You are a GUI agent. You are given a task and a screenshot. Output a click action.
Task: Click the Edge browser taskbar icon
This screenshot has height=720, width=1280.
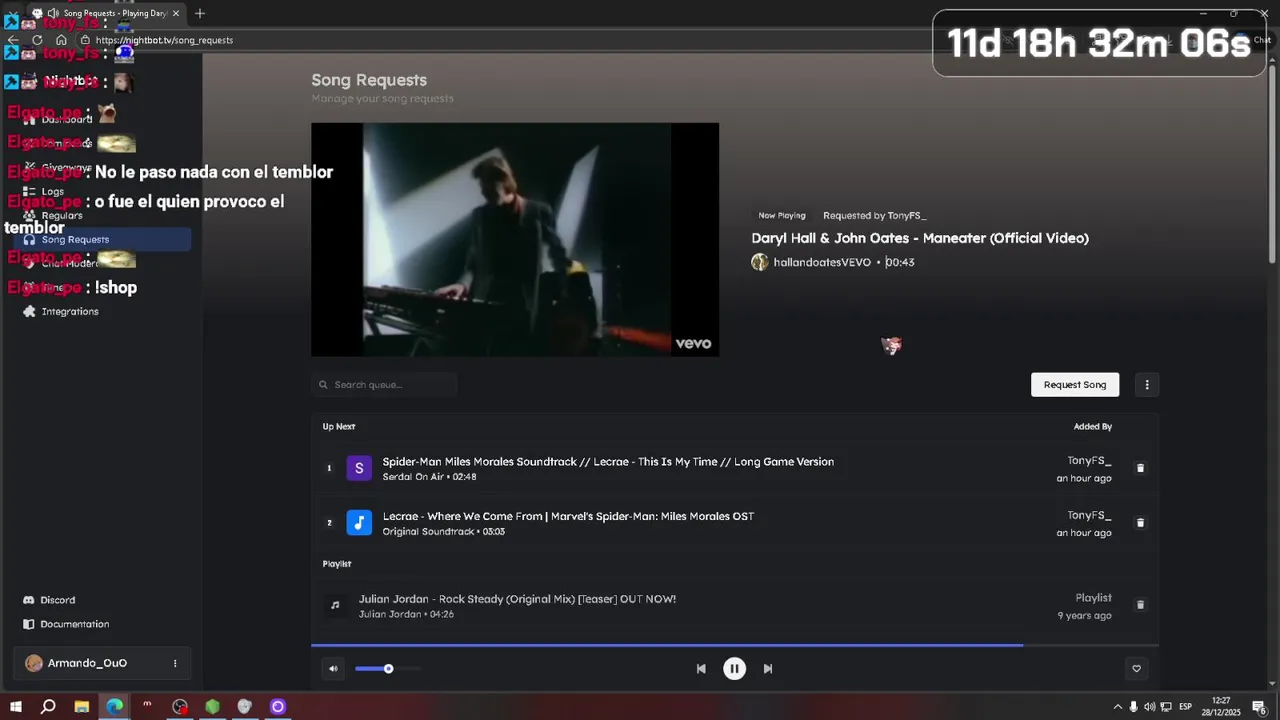tap(115, 707)
